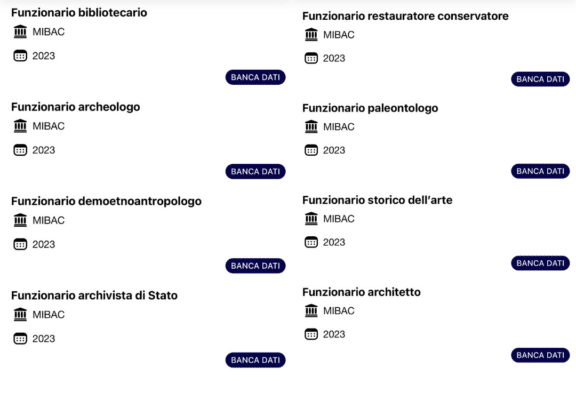Image resolution: width=576 pixels, height=400 pixels.
Task: Click calendar icon under Funzionario archeologo
Action: [20, 150]
